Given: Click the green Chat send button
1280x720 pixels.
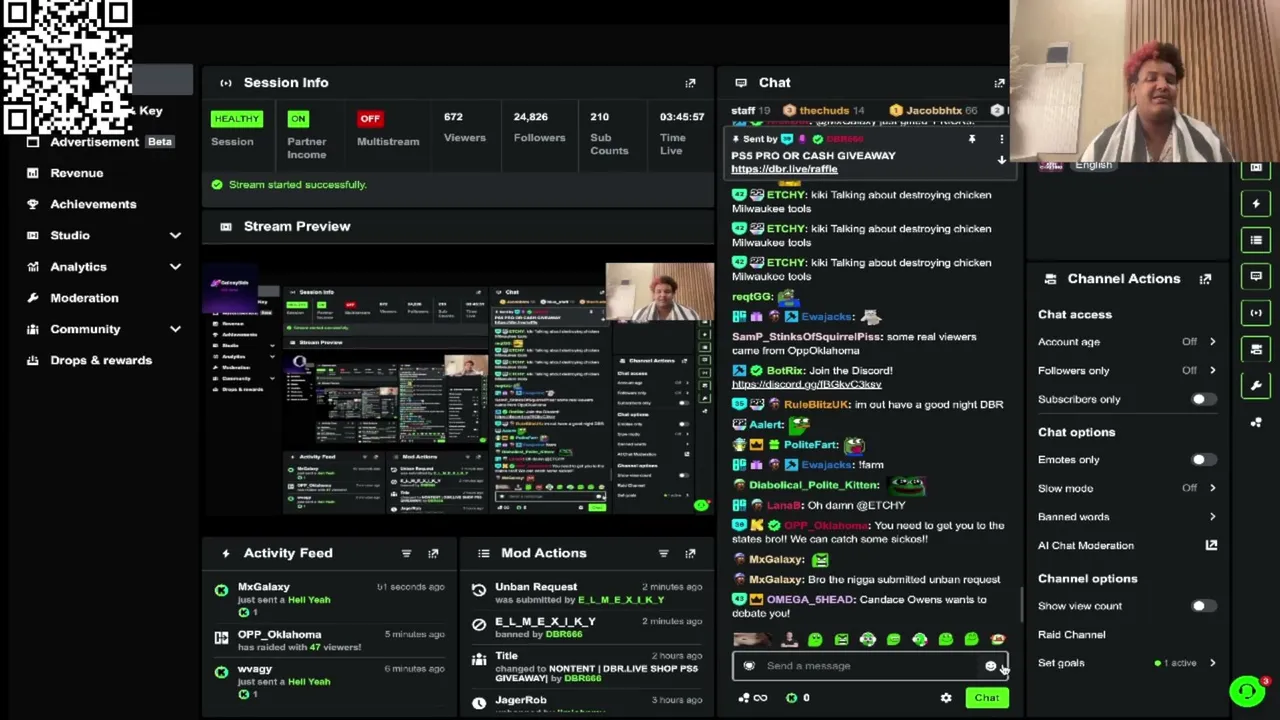Looking at the screenshot, I should [987, 698].
